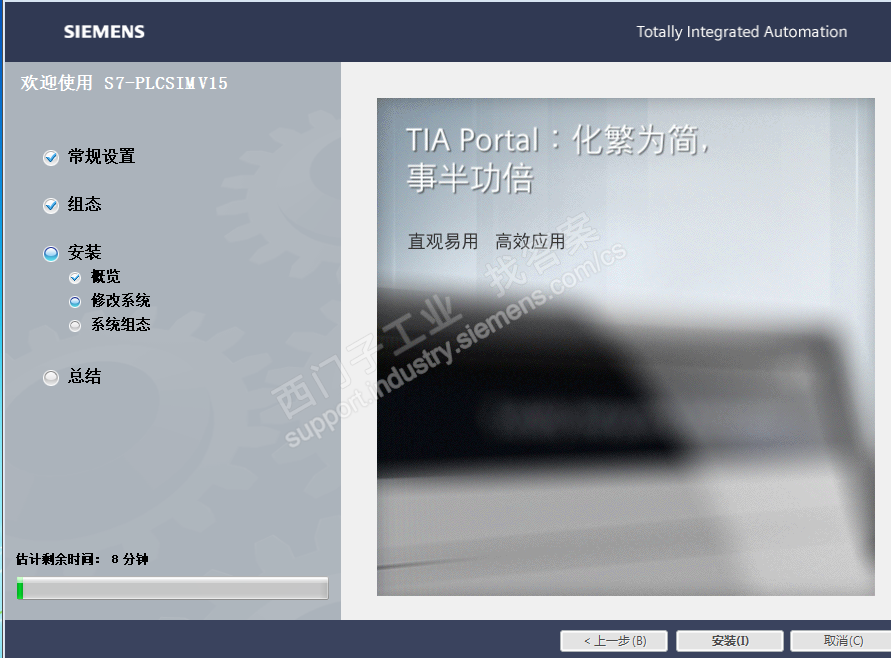Click the installation progress bar
Image resolution: width=891 pixels, height=658 pixels.
(x=172, y=588)
